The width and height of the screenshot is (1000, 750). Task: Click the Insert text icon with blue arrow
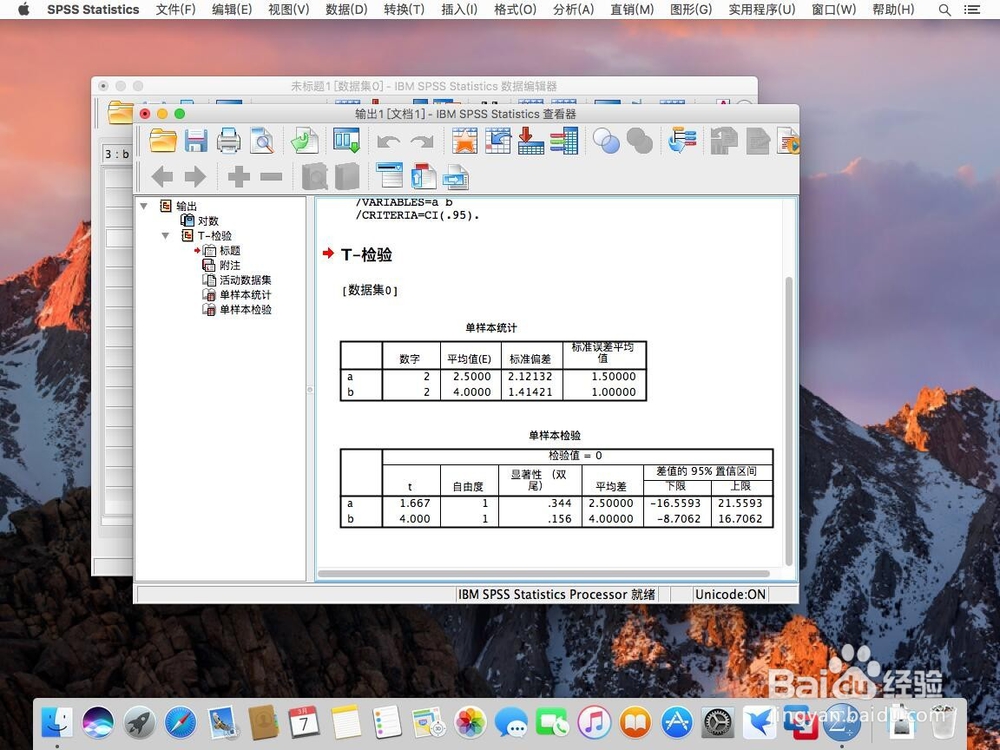click(x=456, y=177)
